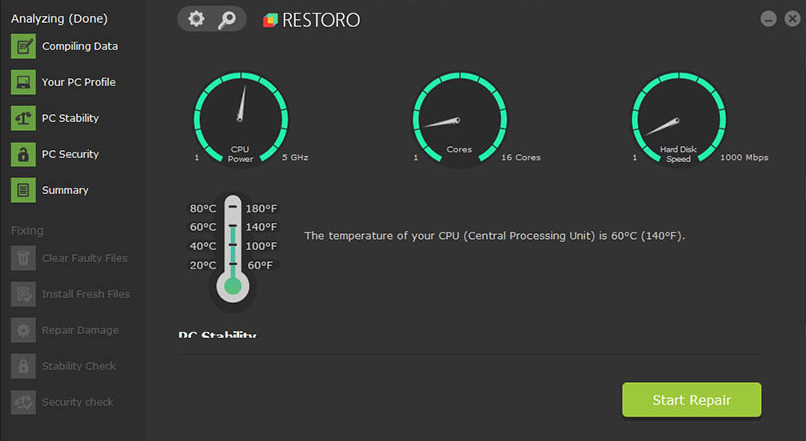Click the RESTORO title text

(x=321, y=20)
